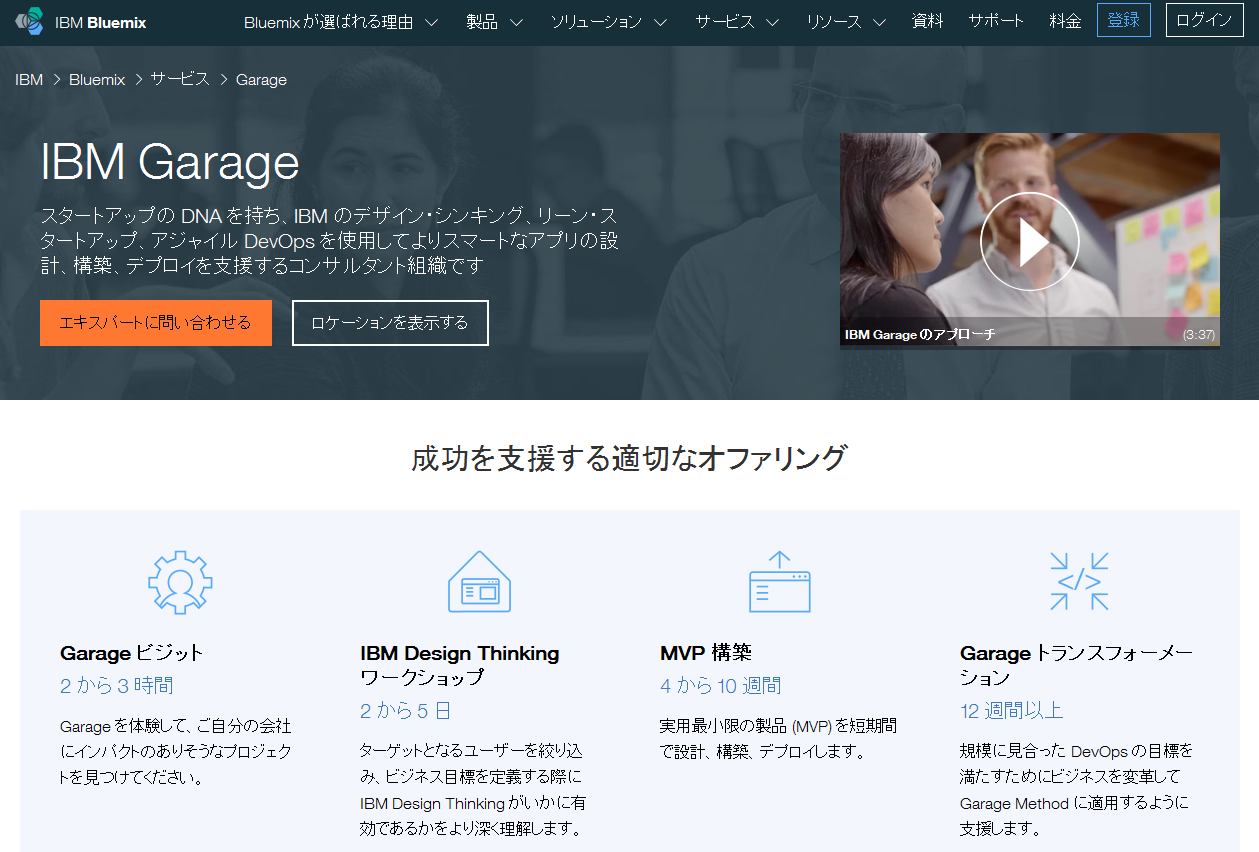Screen dimensions: 1259x852
Task: Click the Garage ビジット heading
Action: [132, 654]
